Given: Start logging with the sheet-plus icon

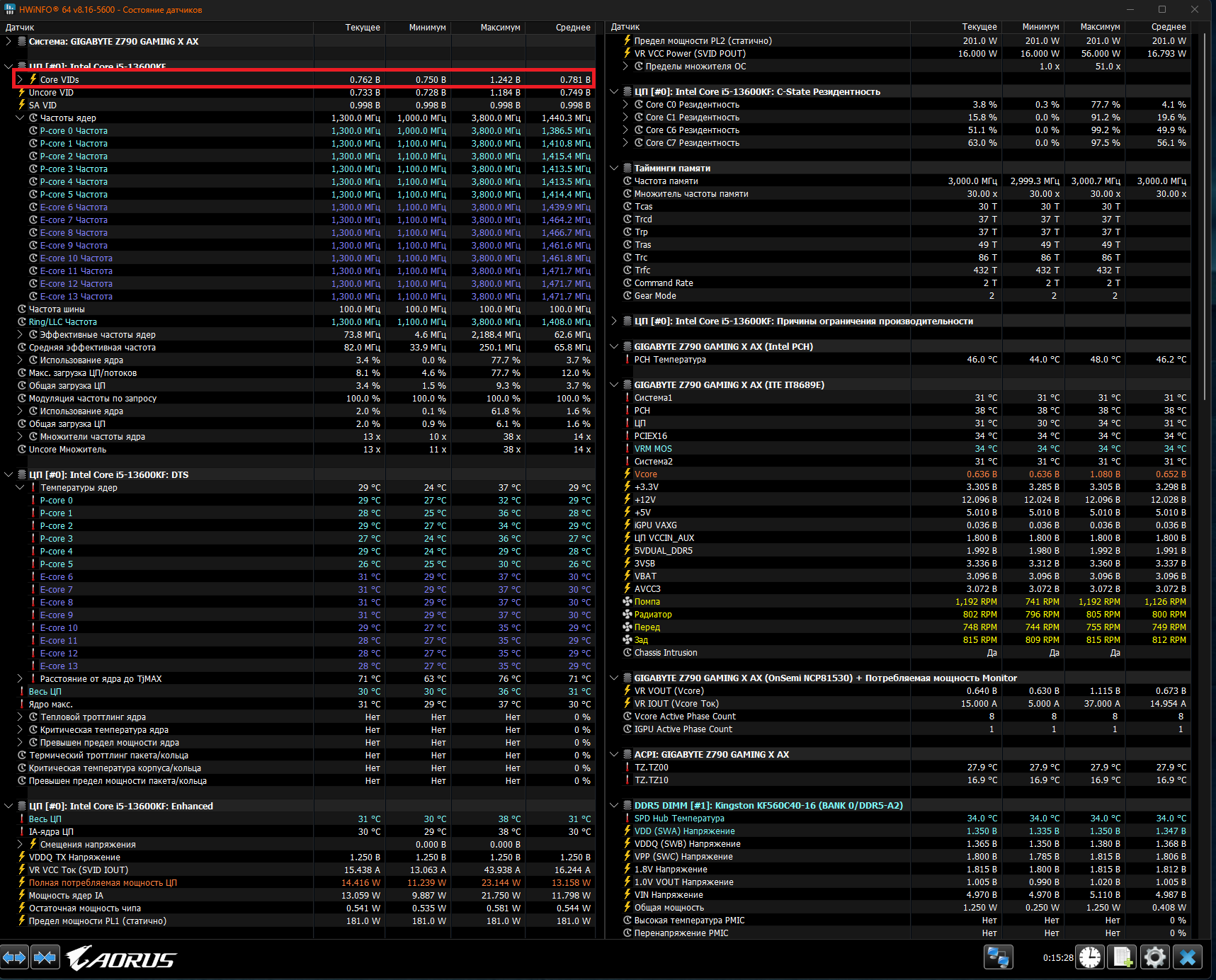Looking at the screenshot, I should (x=1123, y=958).
